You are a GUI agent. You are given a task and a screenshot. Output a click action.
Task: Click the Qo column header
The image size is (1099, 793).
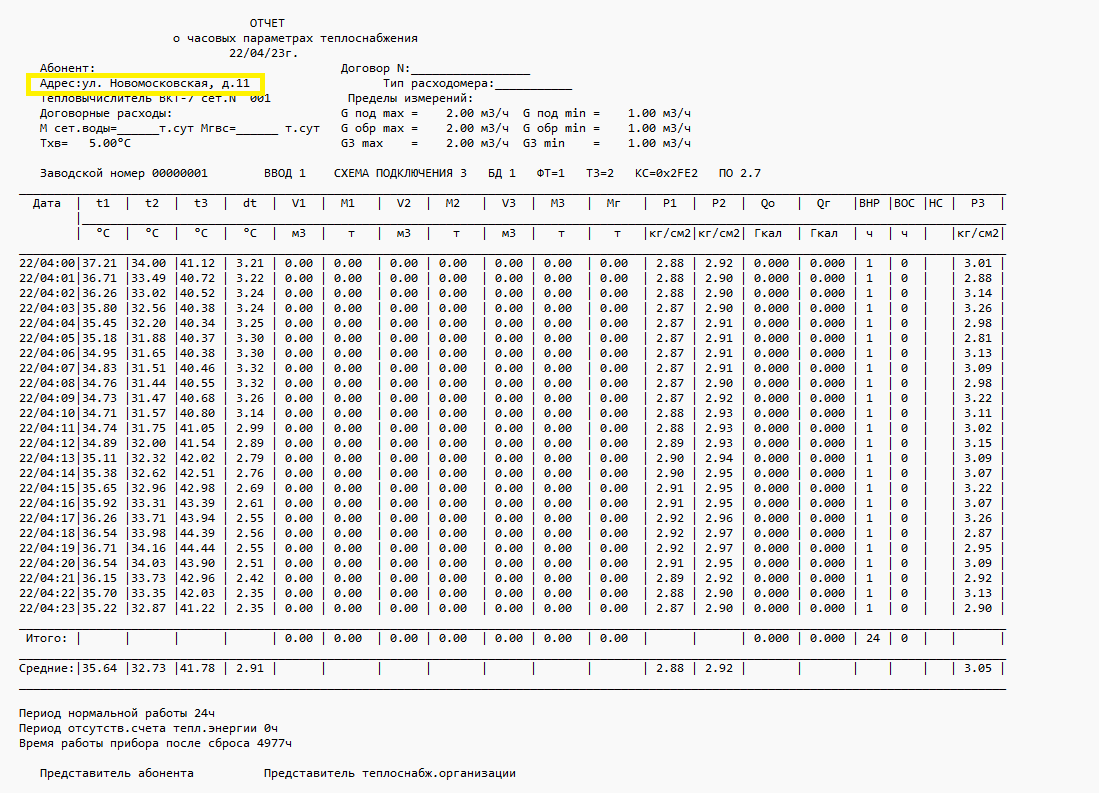[767, 203]
